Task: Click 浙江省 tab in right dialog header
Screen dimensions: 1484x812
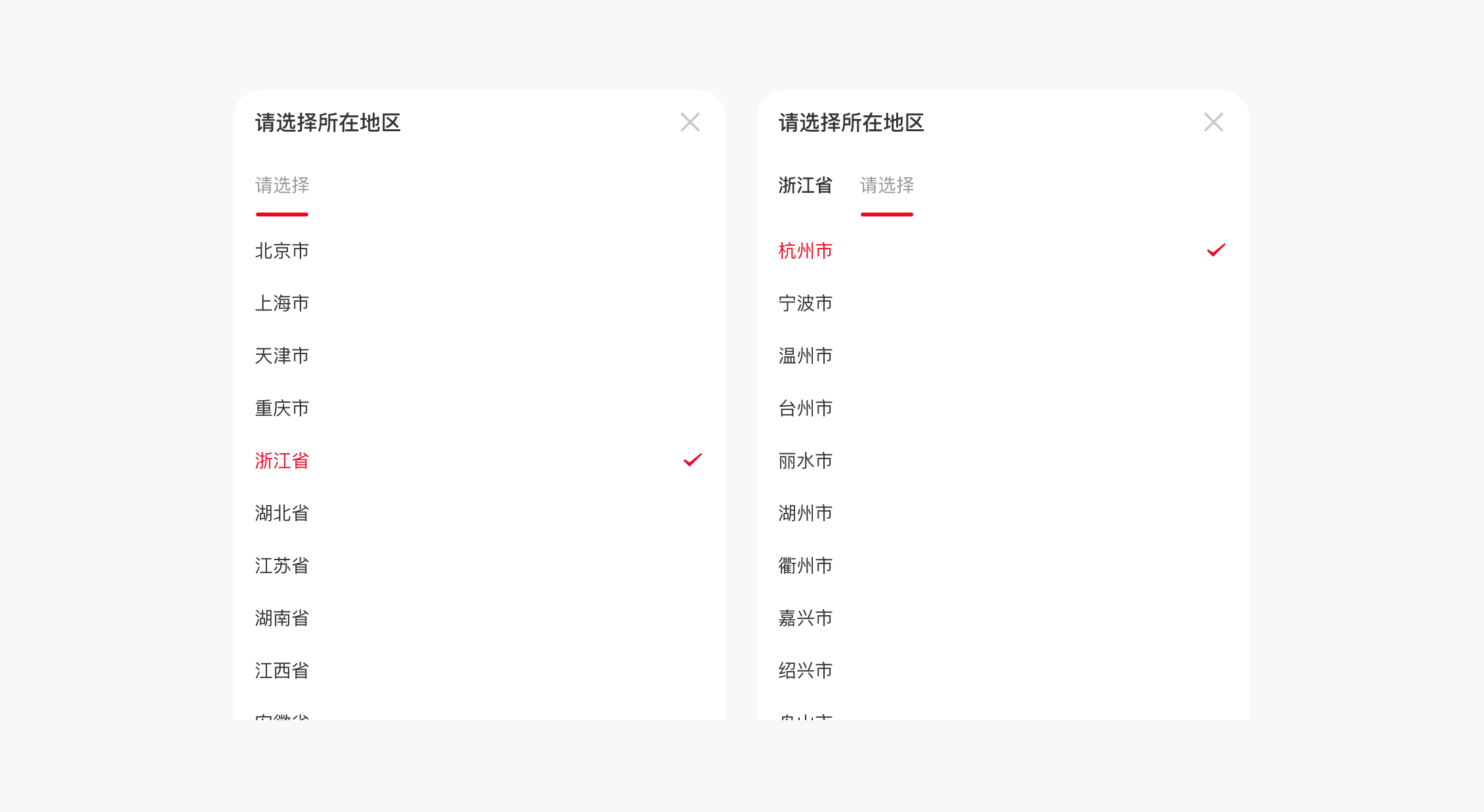Action: (x=805, y=184)
